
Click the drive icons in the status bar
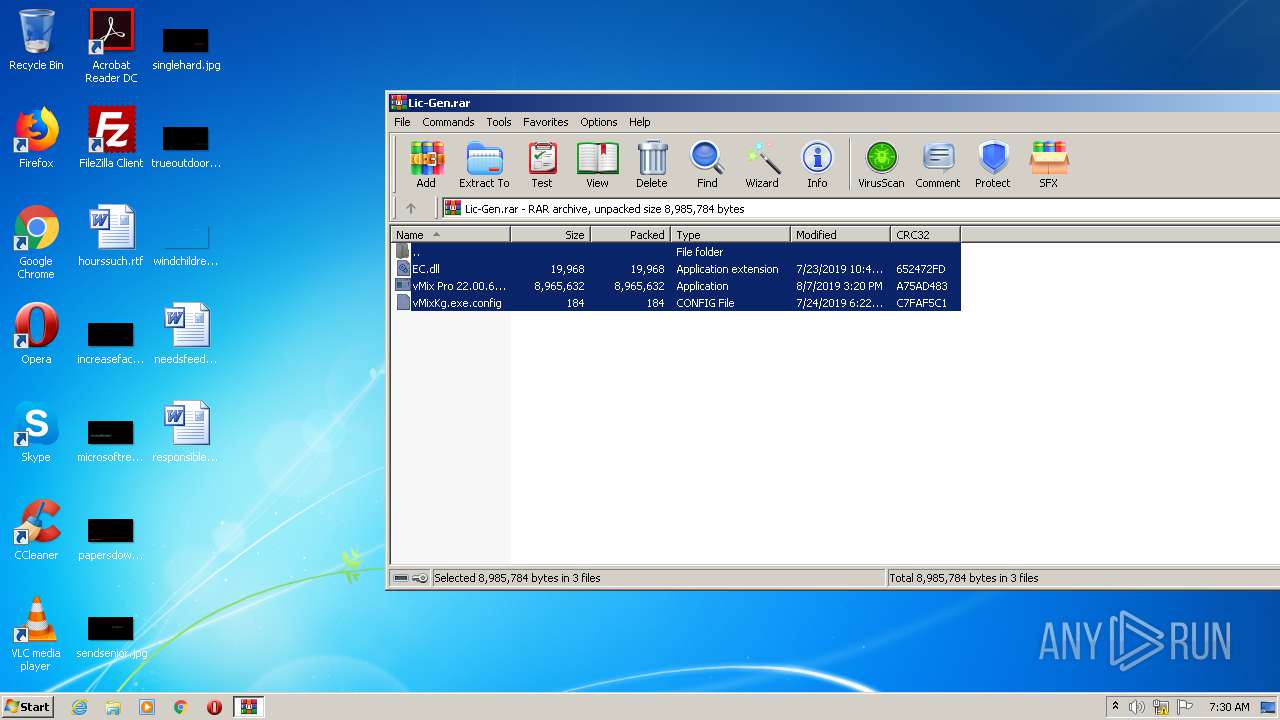point(410,578)
